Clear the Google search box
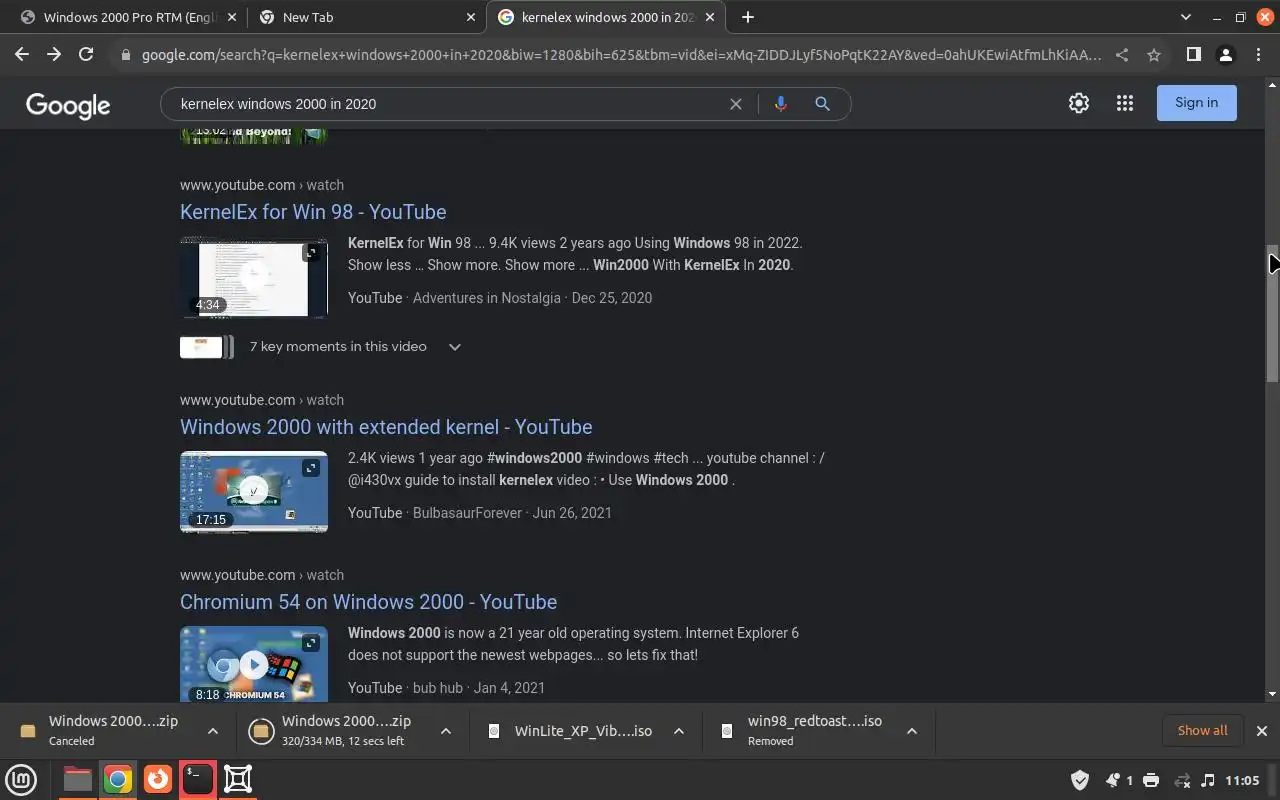The width and height of the screenshot is (1280, 800). click(x=736, y=104)
